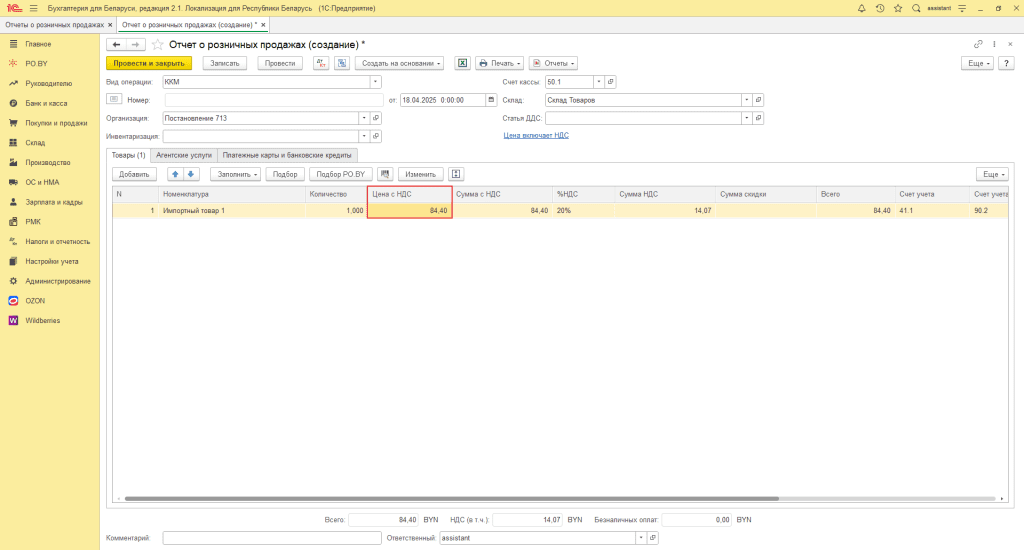The image size is (1024, 550).
Task: Open the Платежные карты и банковские кредиты tab
Action: click(287, 155)
